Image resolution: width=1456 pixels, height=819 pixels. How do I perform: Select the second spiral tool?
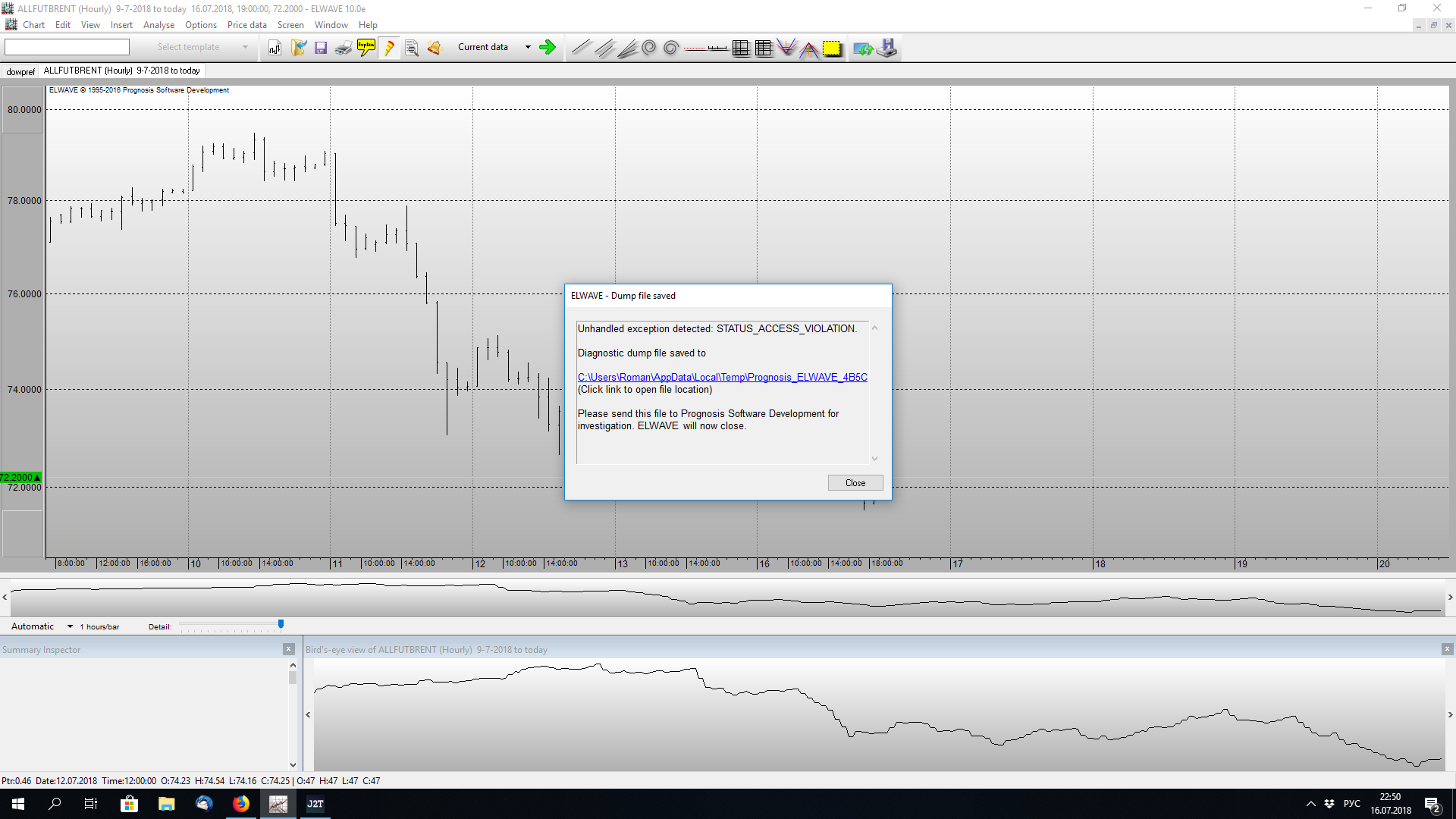(671, 48)
